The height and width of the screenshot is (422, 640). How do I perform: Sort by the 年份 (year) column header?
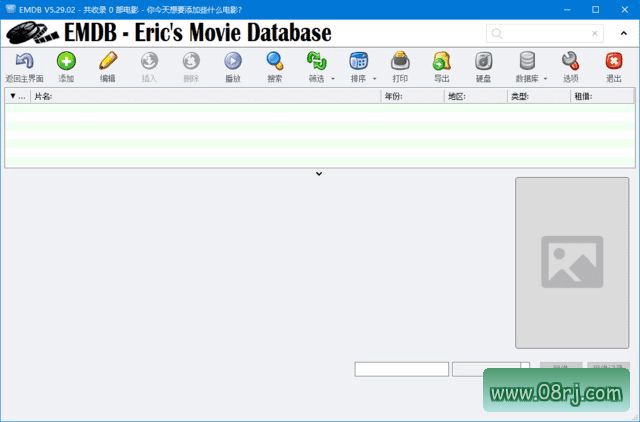[413, 96]
